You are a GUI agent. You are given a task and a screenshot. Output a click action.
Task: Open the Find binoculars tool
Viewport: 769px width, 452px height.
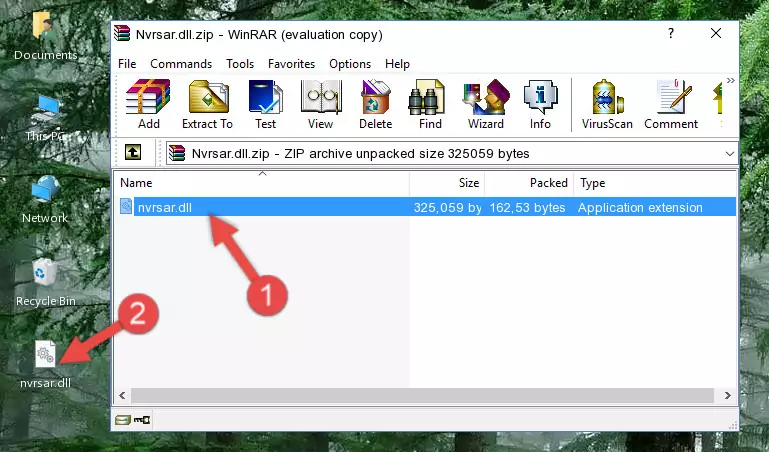tap(430, 104)
